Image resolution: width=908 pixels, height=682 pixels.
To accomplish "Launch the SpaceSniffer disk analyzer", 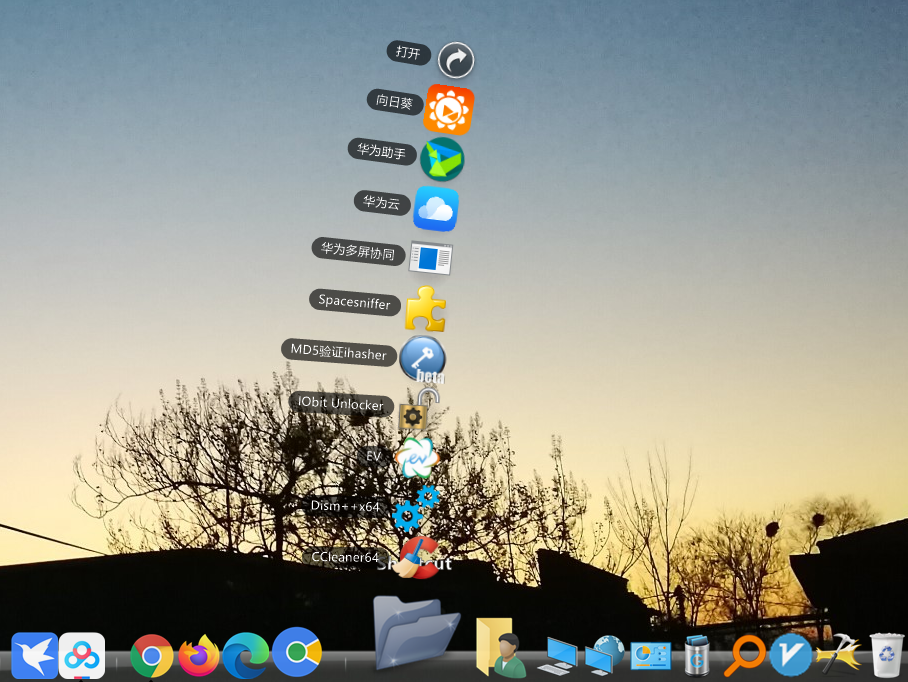I will pos(427,309).
